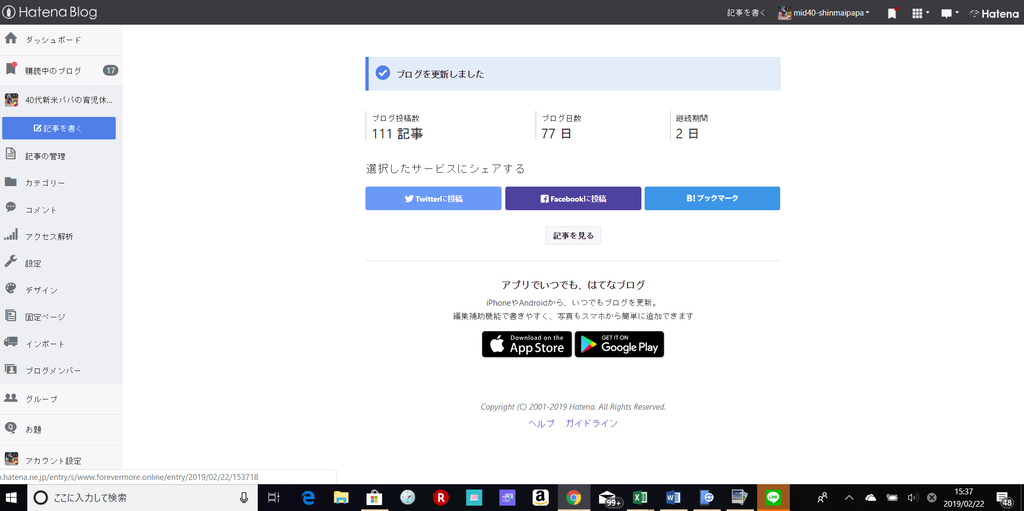The width and height of the screenshot is (1024, 511).
Task: Click the Google Play badge
Action: (619, 344)
